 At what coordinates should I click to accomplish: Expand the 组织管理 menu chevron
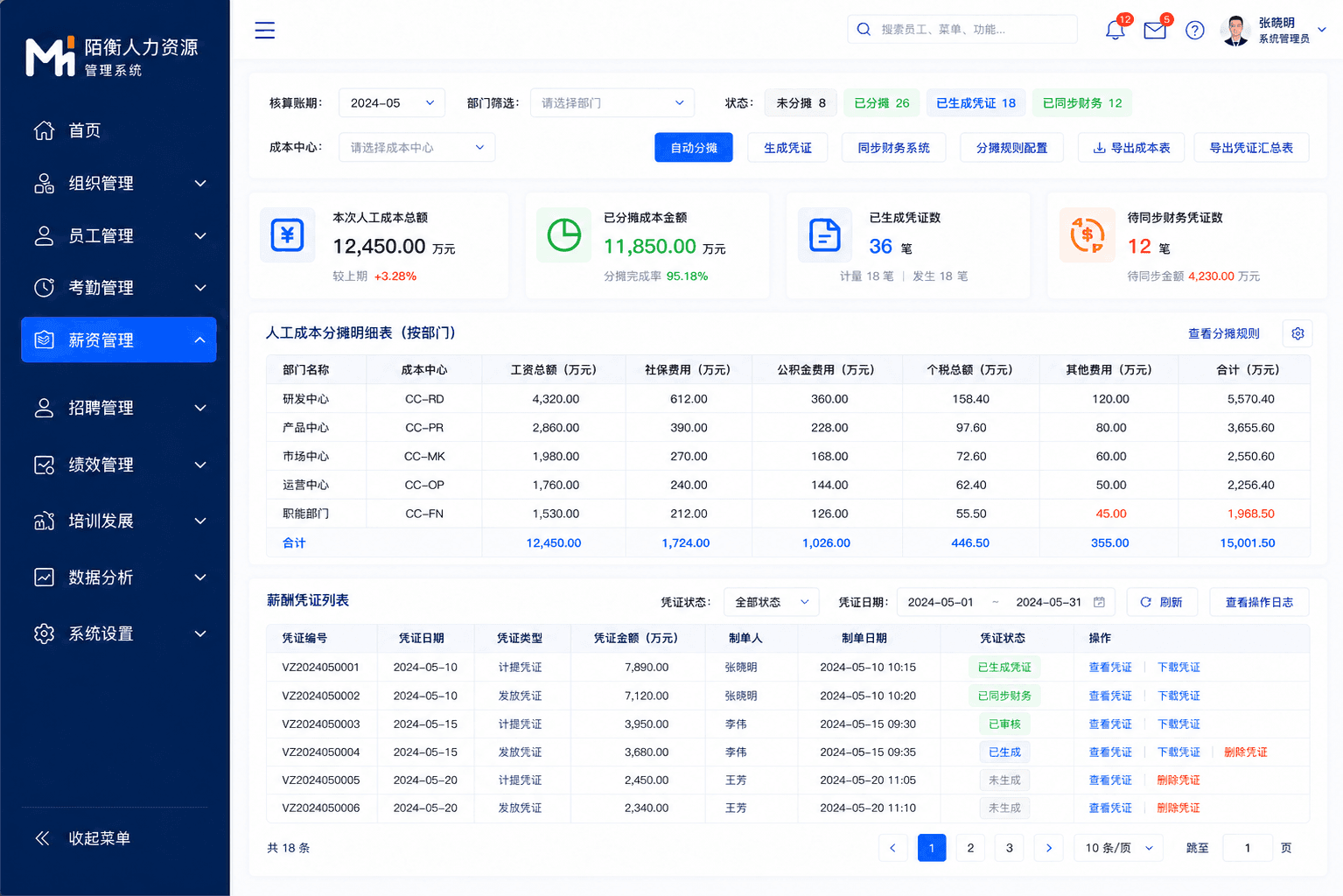point(200,183)
